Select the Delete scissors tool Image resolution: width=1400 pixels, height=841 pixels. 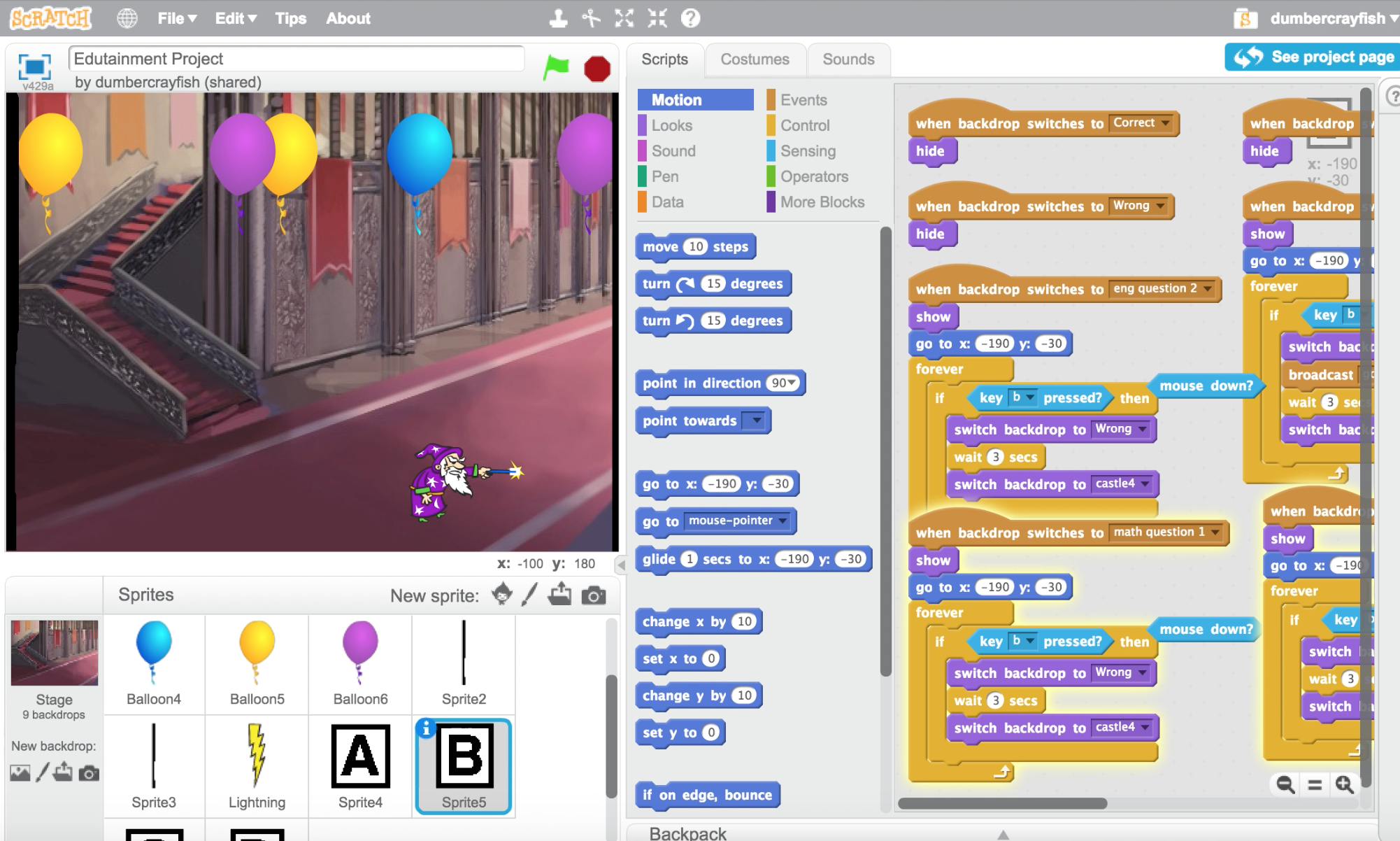coord(591,18)
